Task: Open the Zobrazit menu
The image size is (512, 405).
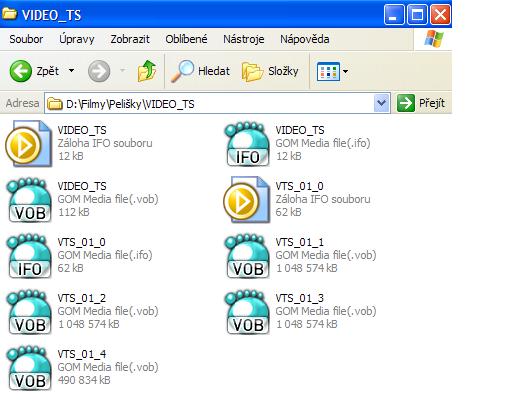Action: (x=130, y=39)
